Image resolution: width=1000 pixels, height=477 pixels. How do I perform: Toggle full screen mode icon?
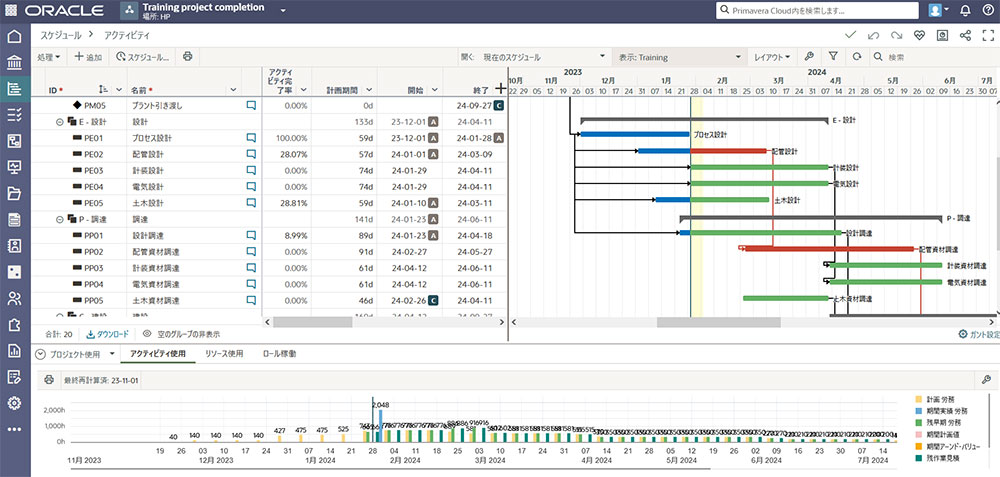pos(988,36)
